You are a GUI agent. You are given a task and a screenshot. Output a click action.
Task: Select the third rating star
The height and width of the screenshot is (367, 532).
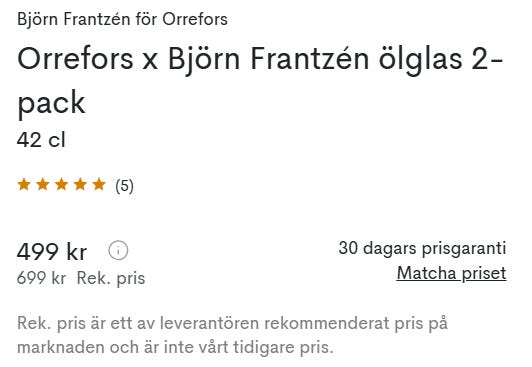(x=61, y=185)
